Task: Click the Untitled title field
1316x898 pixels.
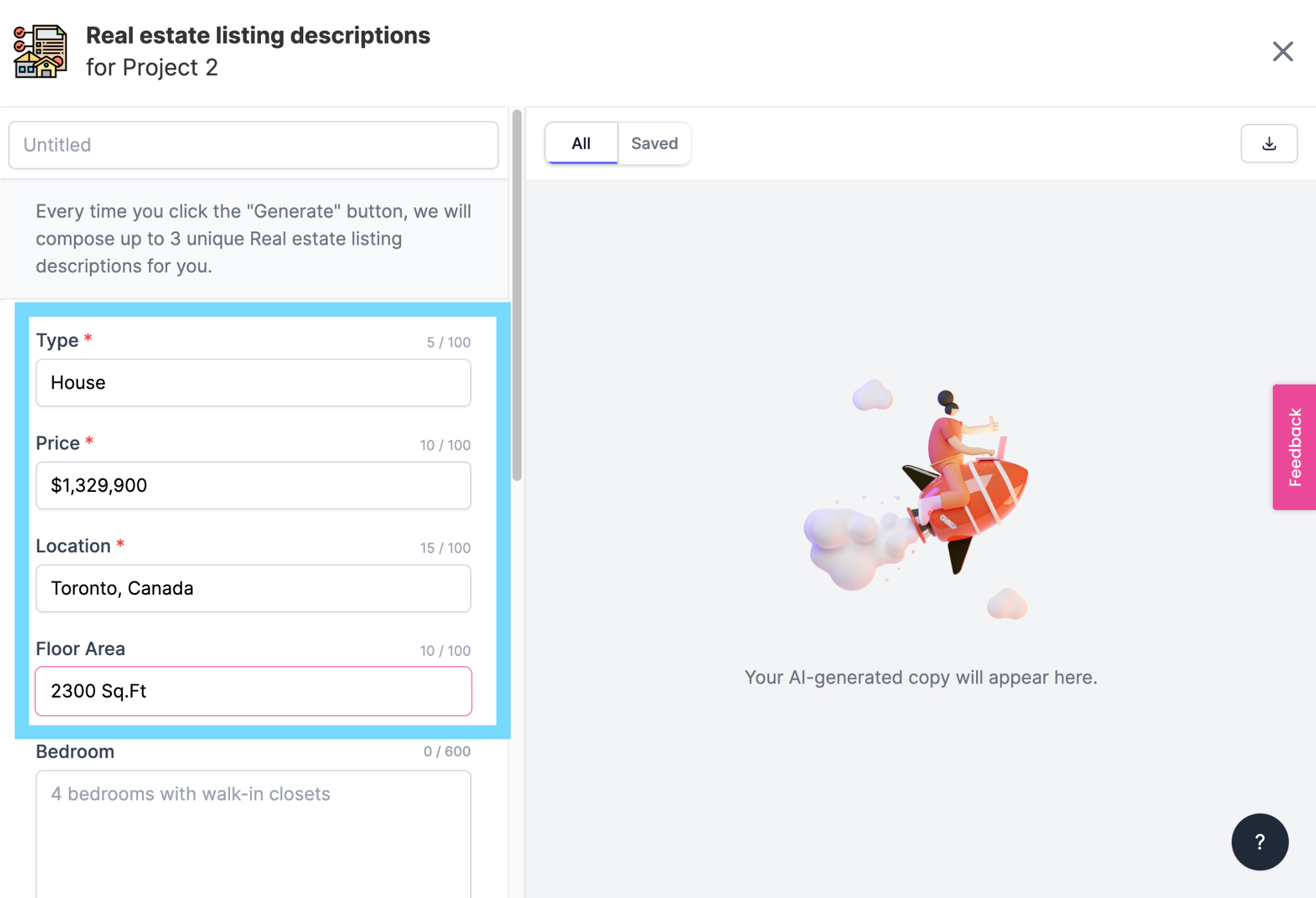Action: 253,145
